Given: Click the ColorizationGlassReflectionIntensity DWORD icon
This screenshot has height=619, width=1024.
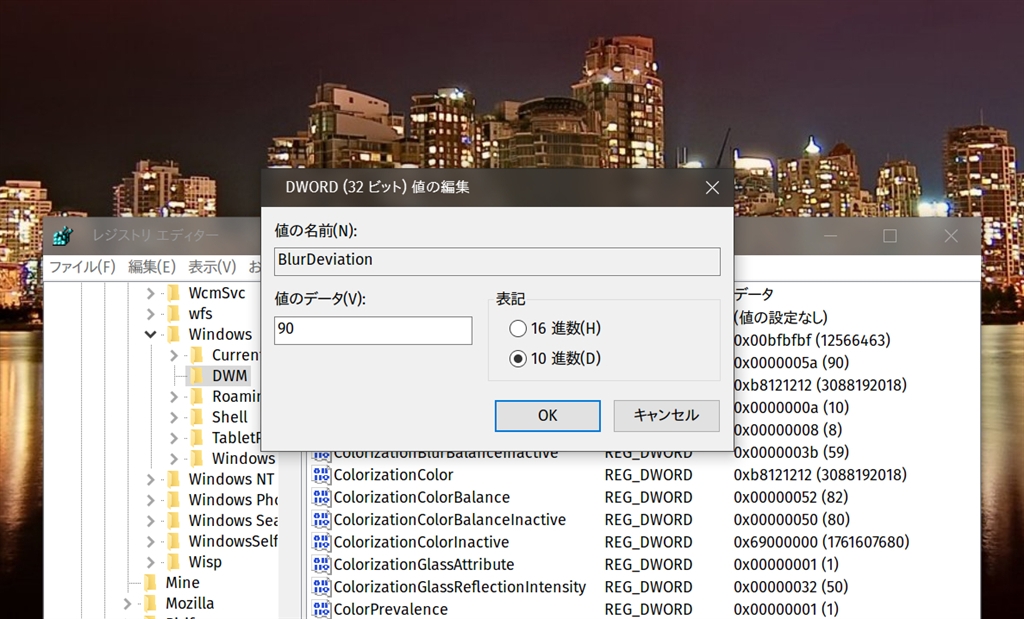Looking at the screenshot, I should click(321, 586).
